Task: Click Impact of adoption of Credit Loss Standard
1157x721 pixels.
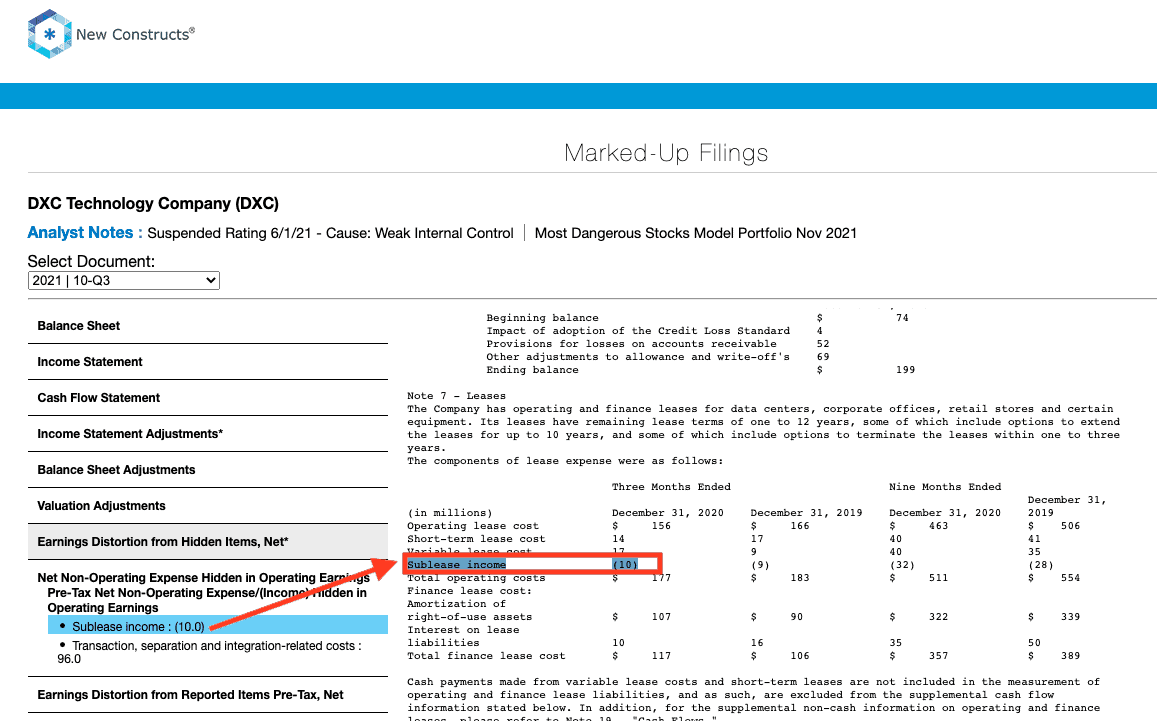Action: point(638,331)
